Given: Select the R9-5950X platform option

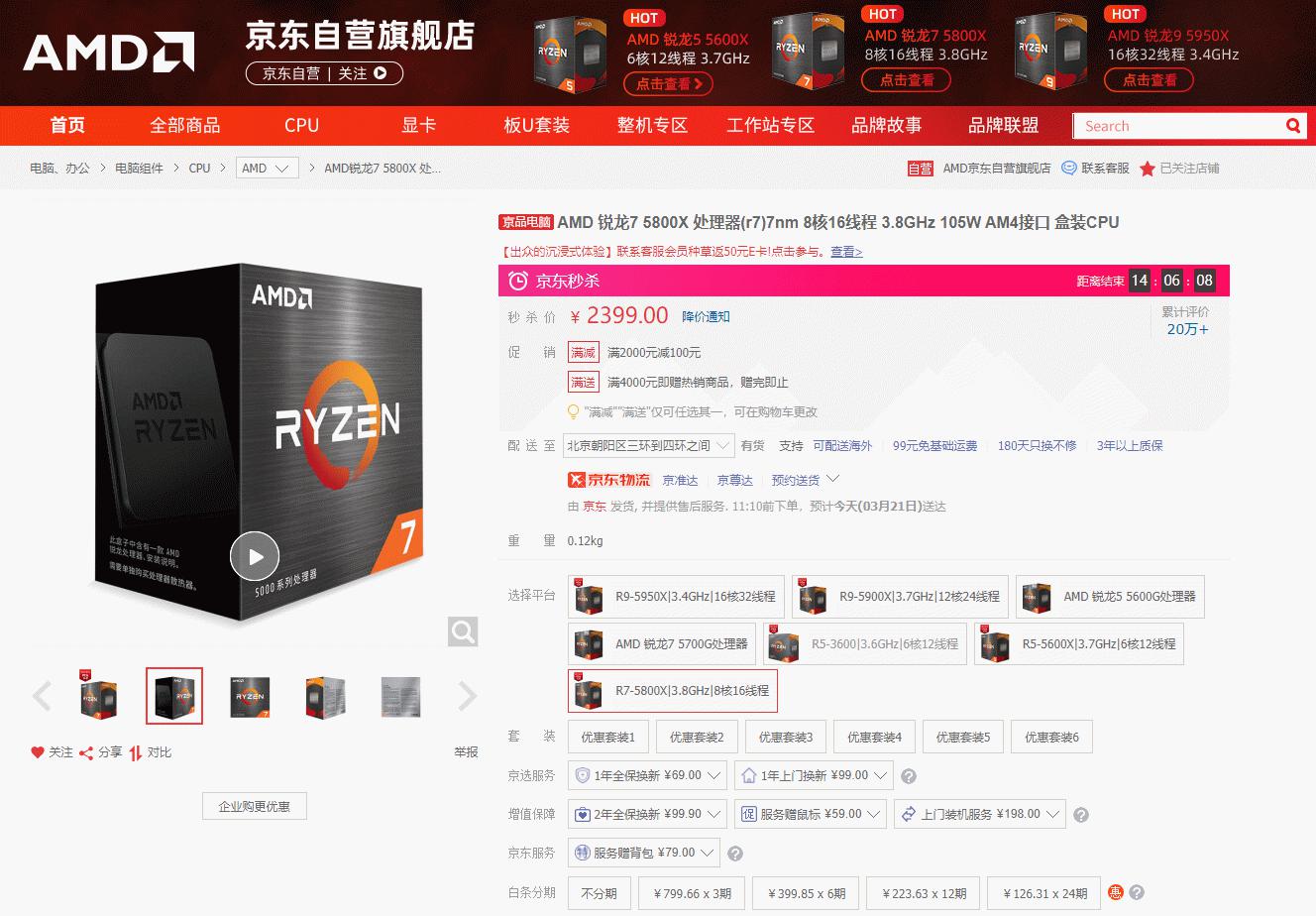Looking at the screenshot, I should (676, 597).
